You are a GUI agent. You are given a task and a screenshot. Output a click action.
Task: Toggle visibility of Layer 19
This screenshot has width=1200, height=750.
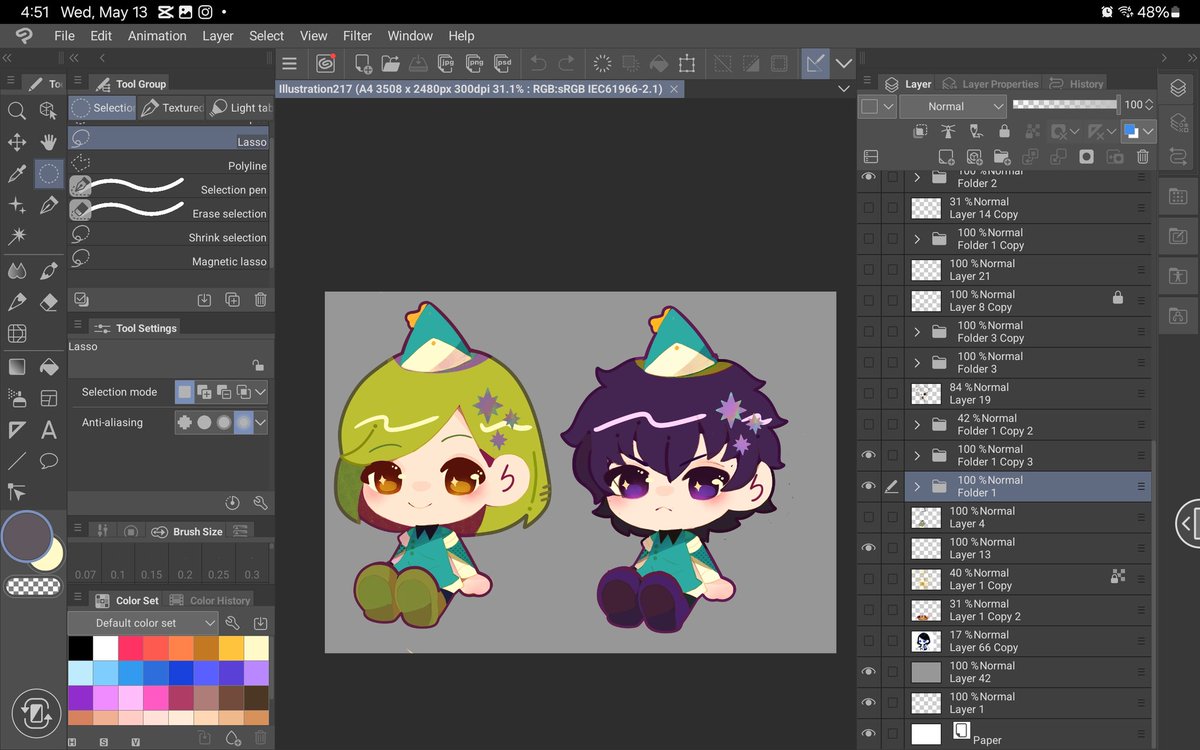coord(868,394)
